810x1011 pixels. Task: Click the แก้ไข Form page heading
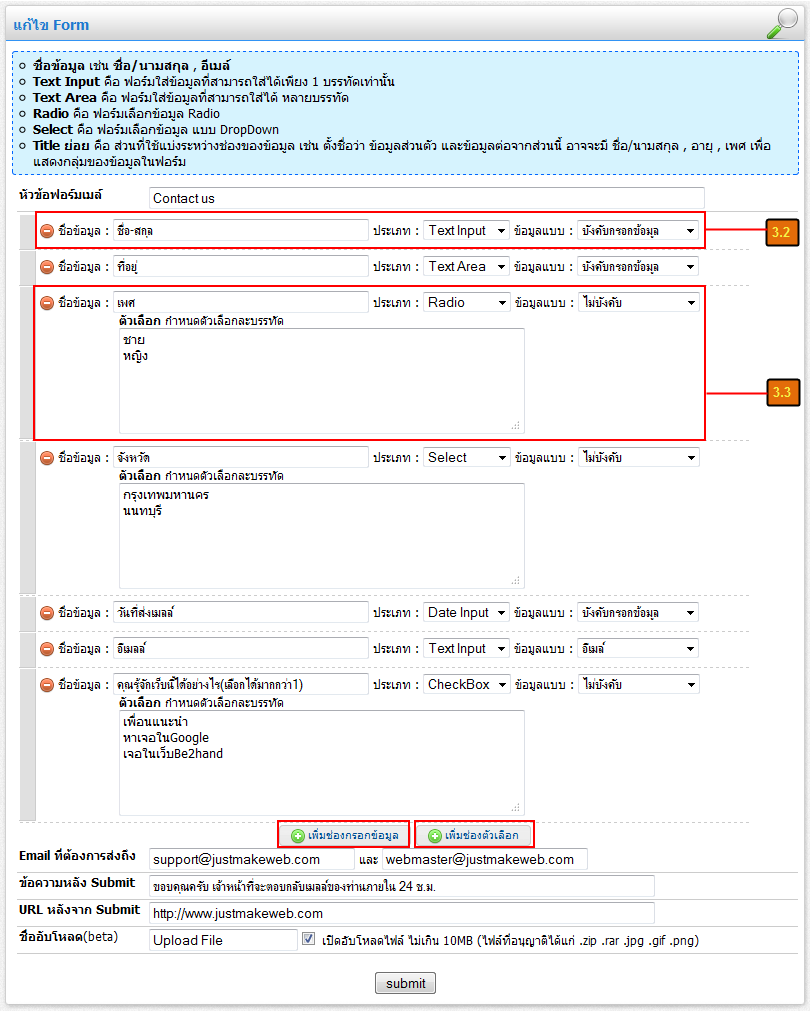pyautogui.click(x=51, y=25)
